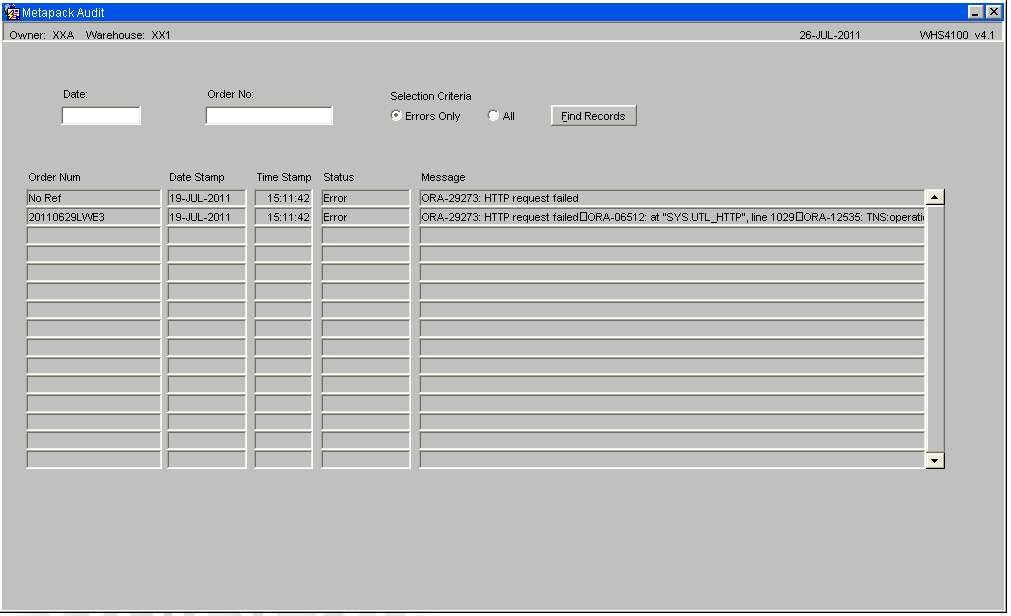1011x616 pixels.
Task: Click the Order Num column header
Action: click(x=54, y=177)
